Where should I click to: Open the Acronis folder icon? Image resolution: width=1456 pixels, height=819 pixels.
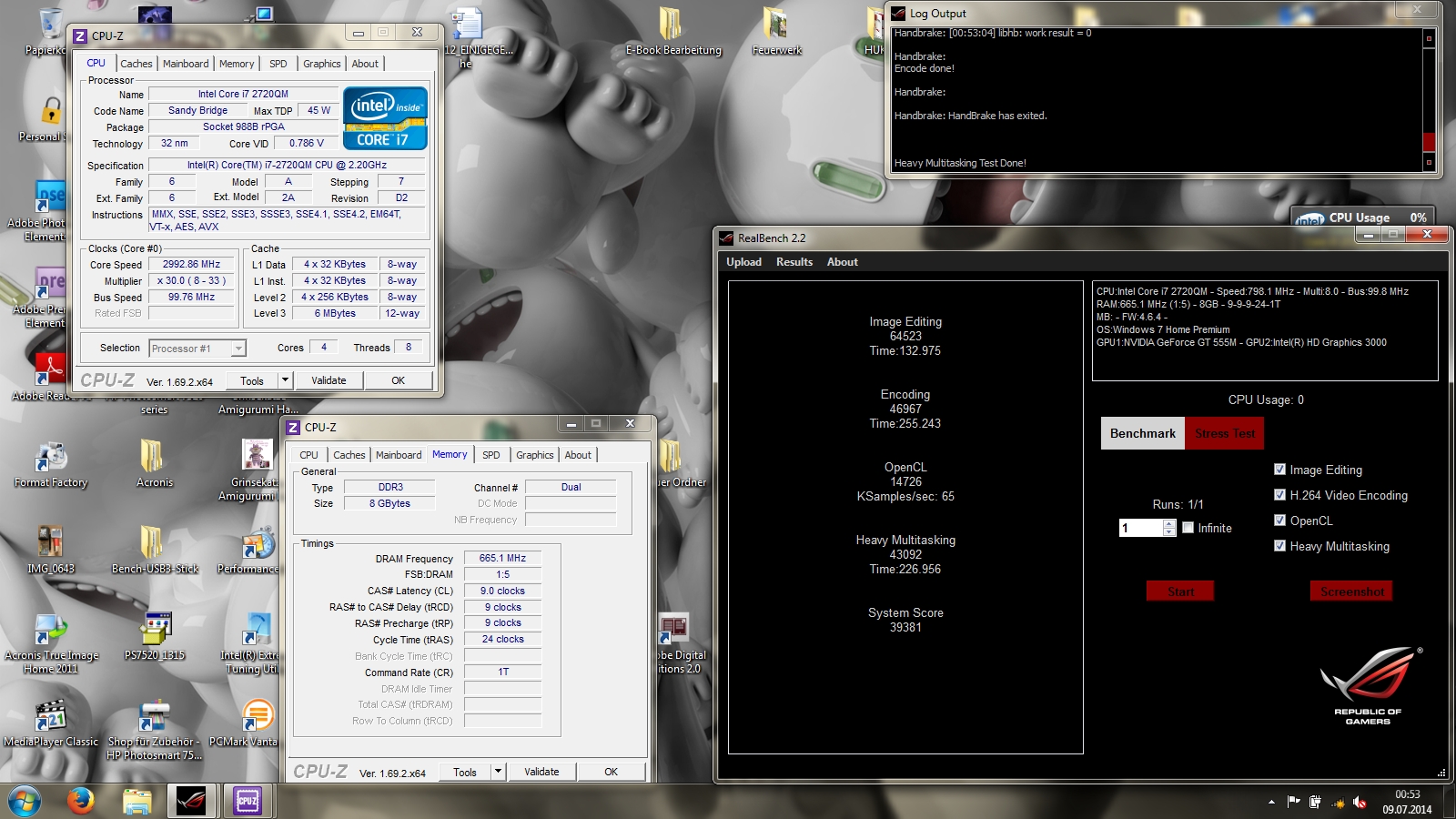154,462
